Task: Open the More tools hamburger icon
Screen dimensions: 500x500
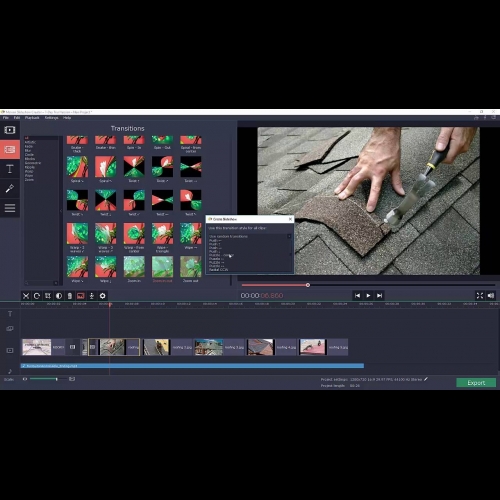Action: click(x=10, y=208)
